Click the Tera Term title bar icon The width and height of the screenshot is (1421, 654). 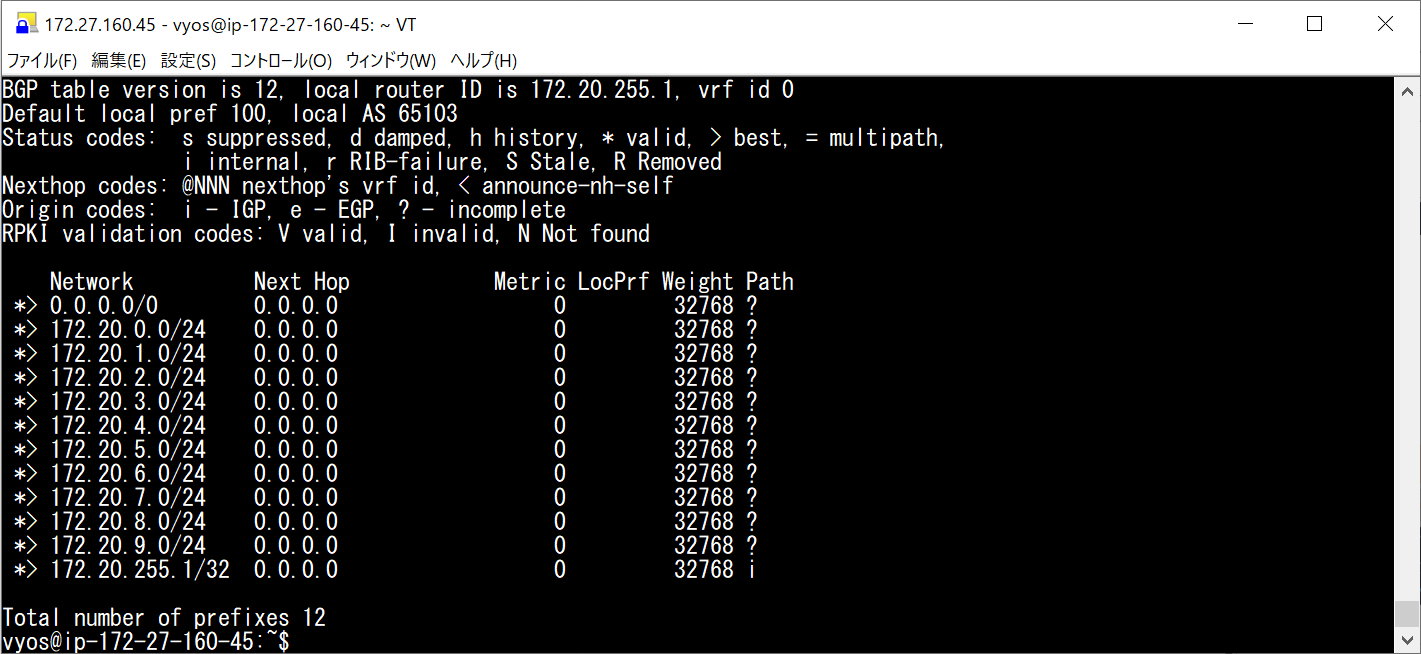pos(26,24)
